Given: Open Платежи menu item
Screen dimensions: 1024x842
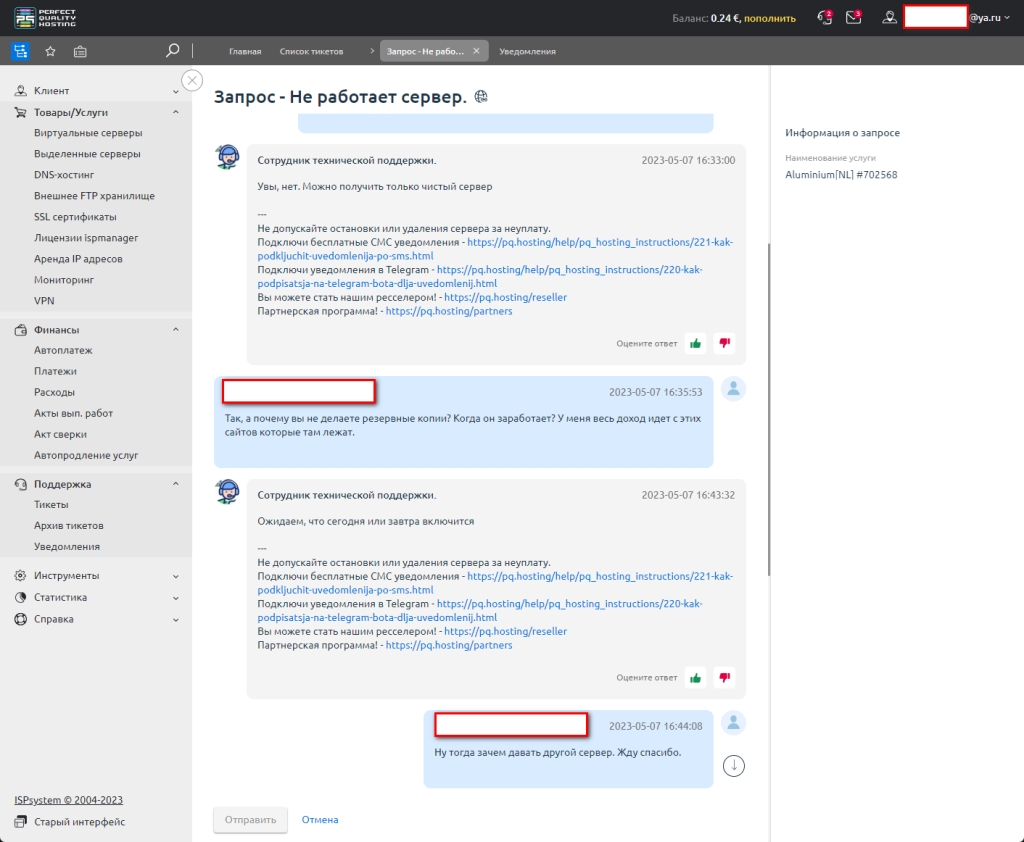Looking at the screenshot, I should (56, 371).
